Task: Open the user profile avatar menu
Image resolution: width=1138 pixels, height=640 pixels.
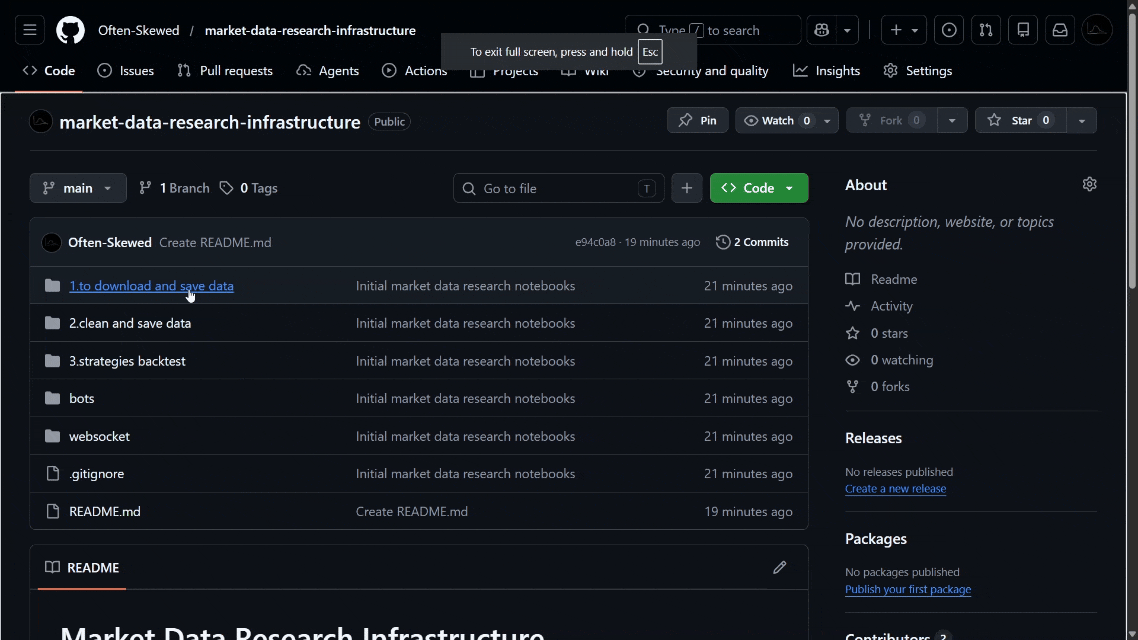Action: coord(1097,30)
